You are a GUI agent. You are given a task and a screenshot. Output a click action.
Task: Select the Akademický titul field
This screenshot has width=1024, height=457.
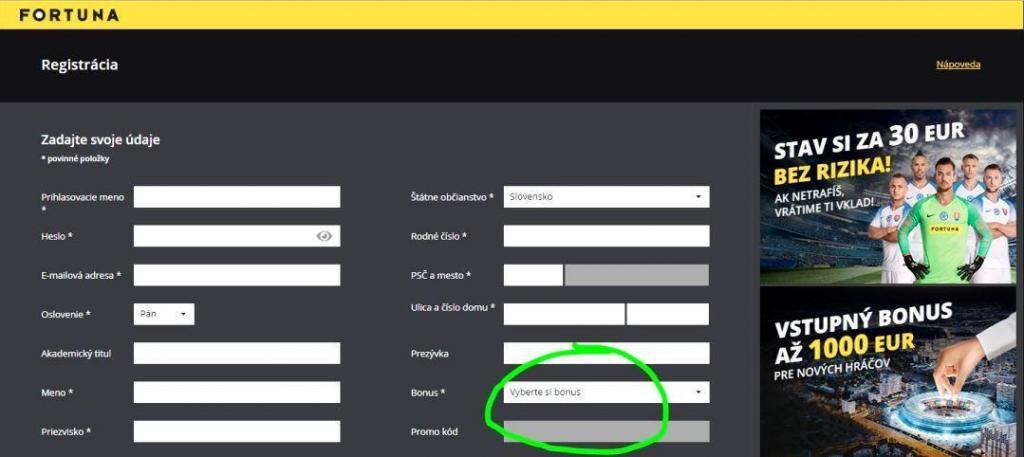[x=237, y=353]
